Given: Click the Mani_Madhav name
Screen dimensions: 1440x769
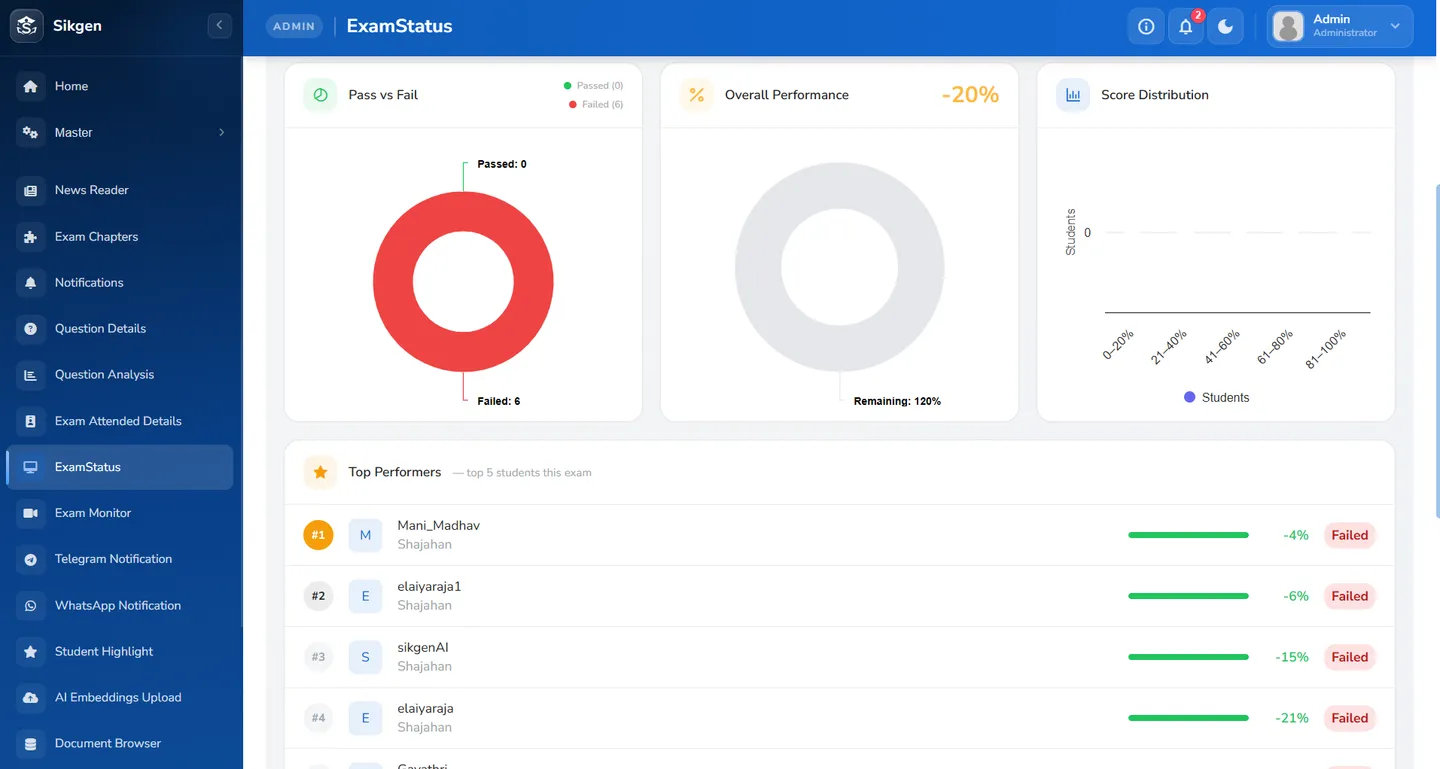Looking at the screenshot, I should pyautogui.click(x=439, y=525).
